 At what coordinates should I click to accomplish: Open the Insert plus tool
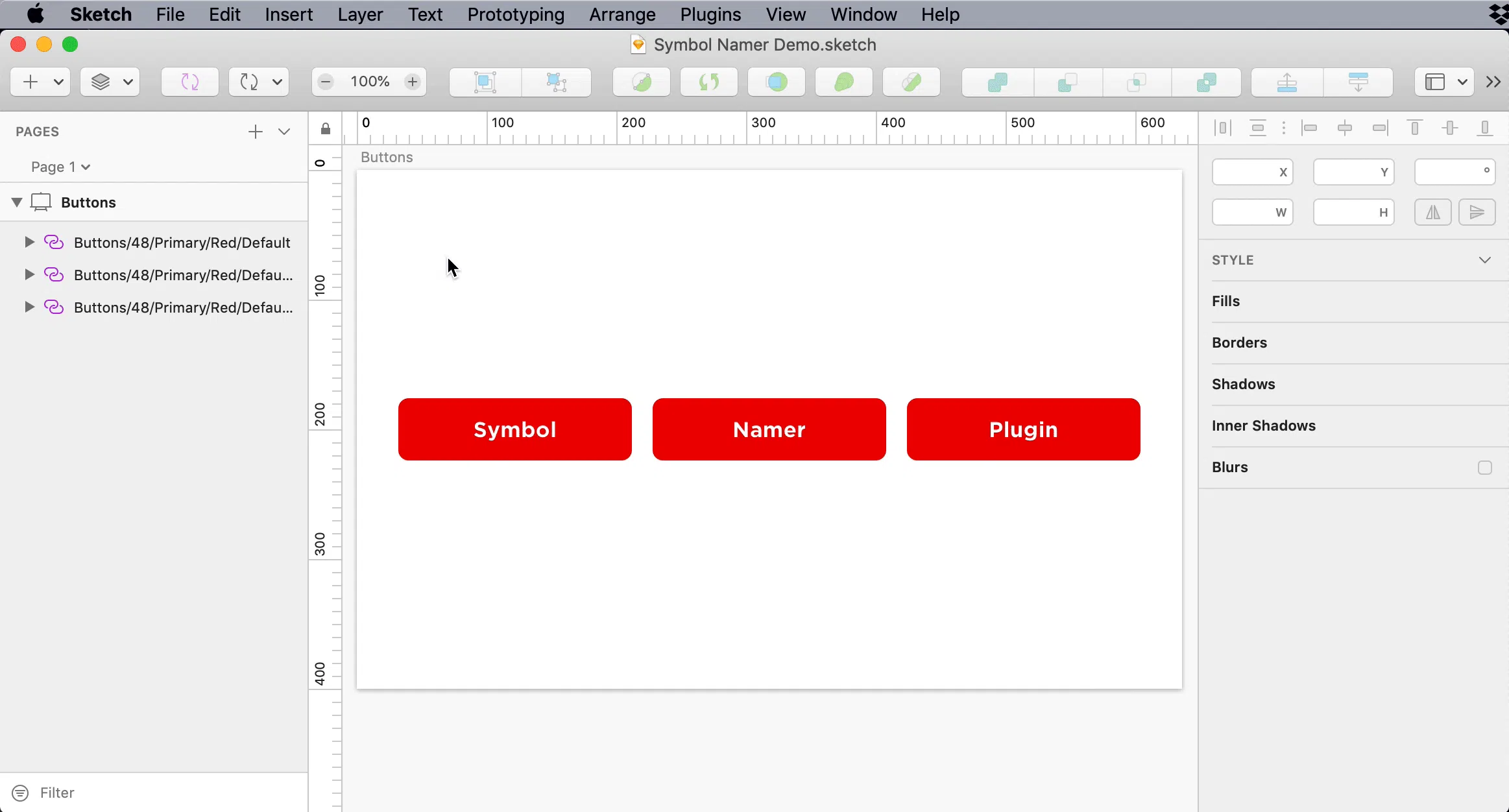tap(30, 82)
